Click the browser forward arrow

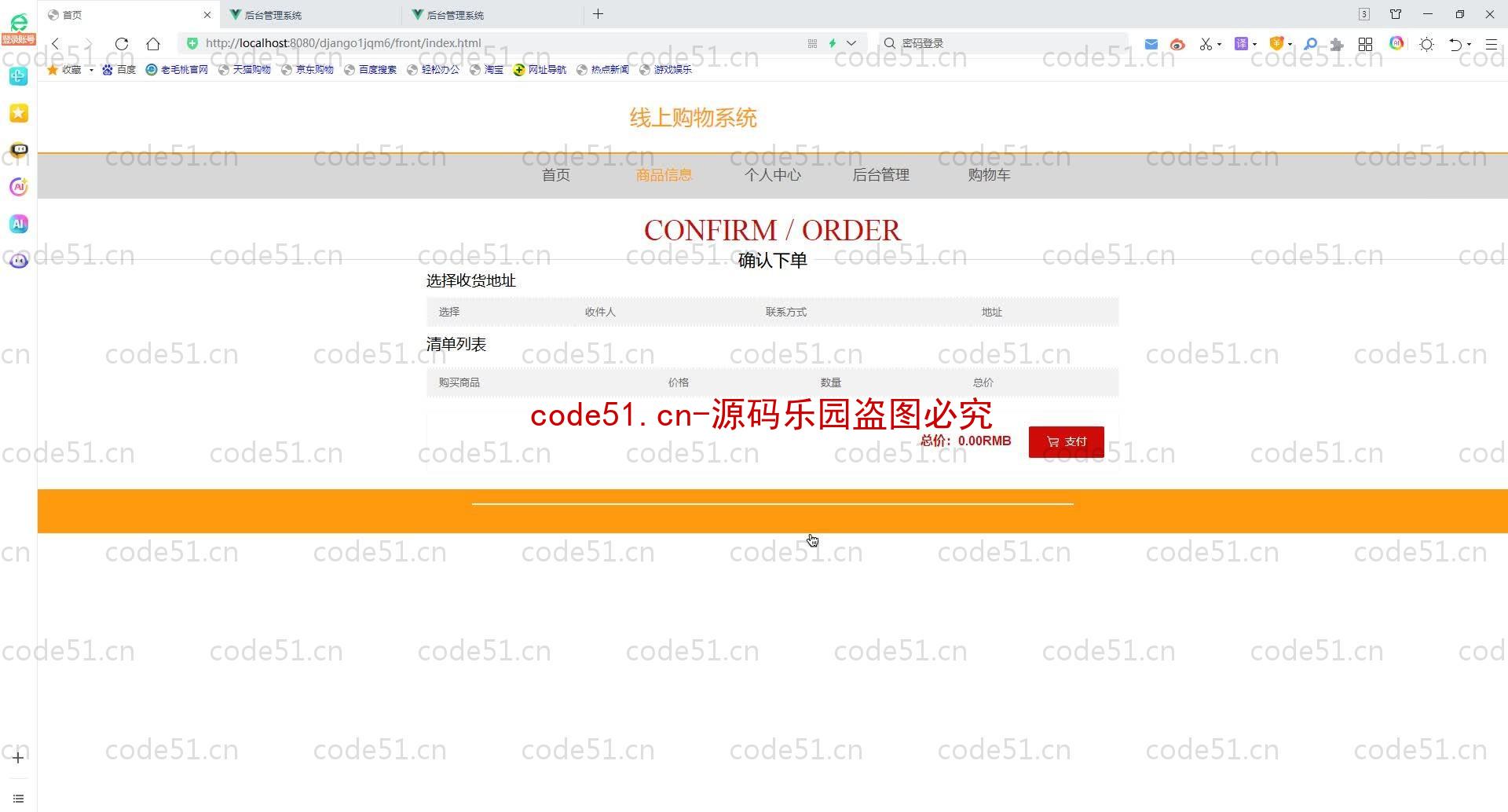pyautogui.click(x=88, y=44)
